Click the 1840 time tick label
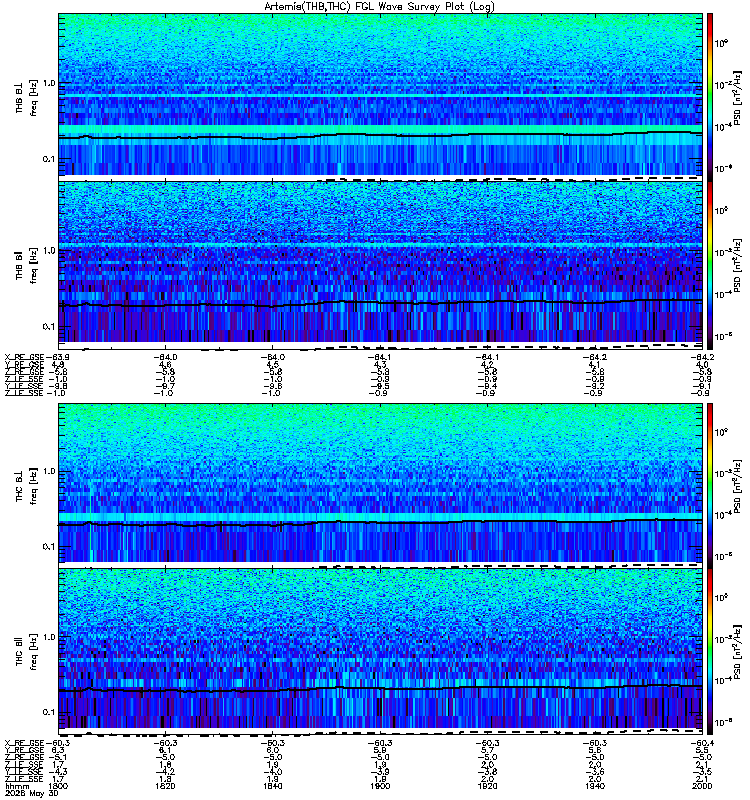Screen dimensions: 750x800 pyautogui.click(x=272, y=786)
